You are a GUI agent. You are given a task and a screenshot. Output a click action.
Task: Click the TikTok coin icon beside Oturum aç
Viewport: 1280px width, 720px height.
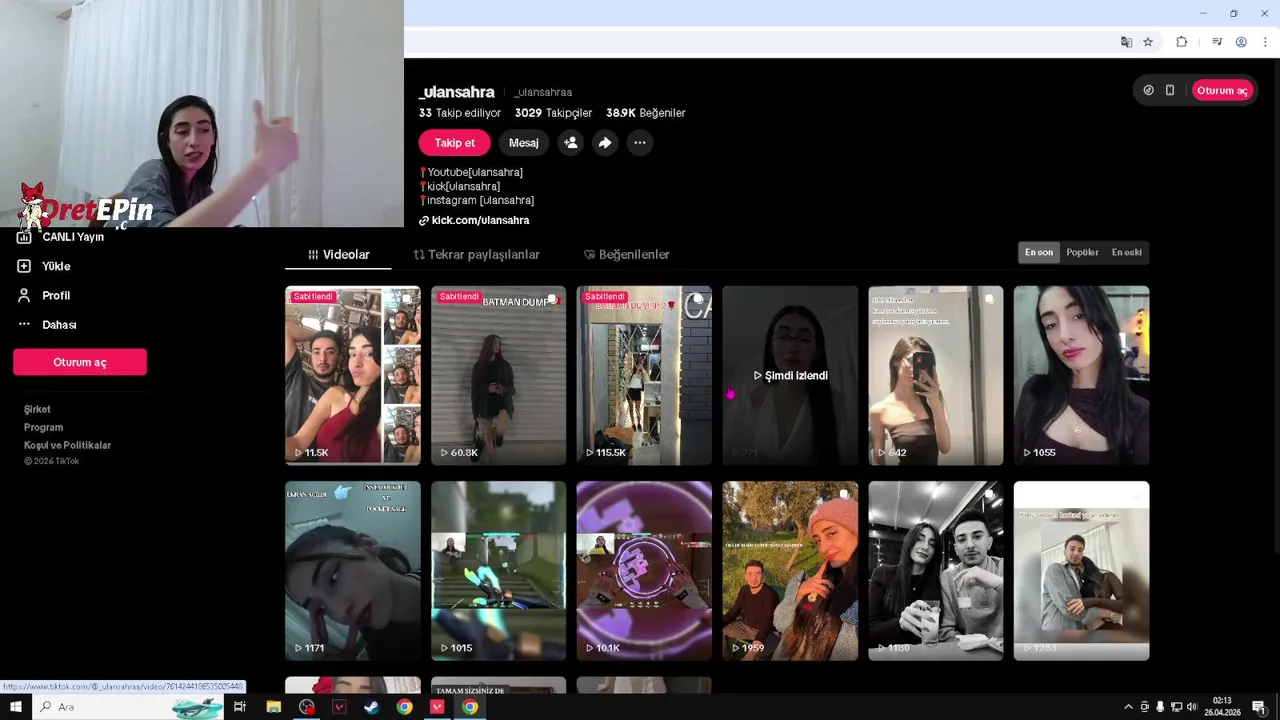pos(1148,90)
